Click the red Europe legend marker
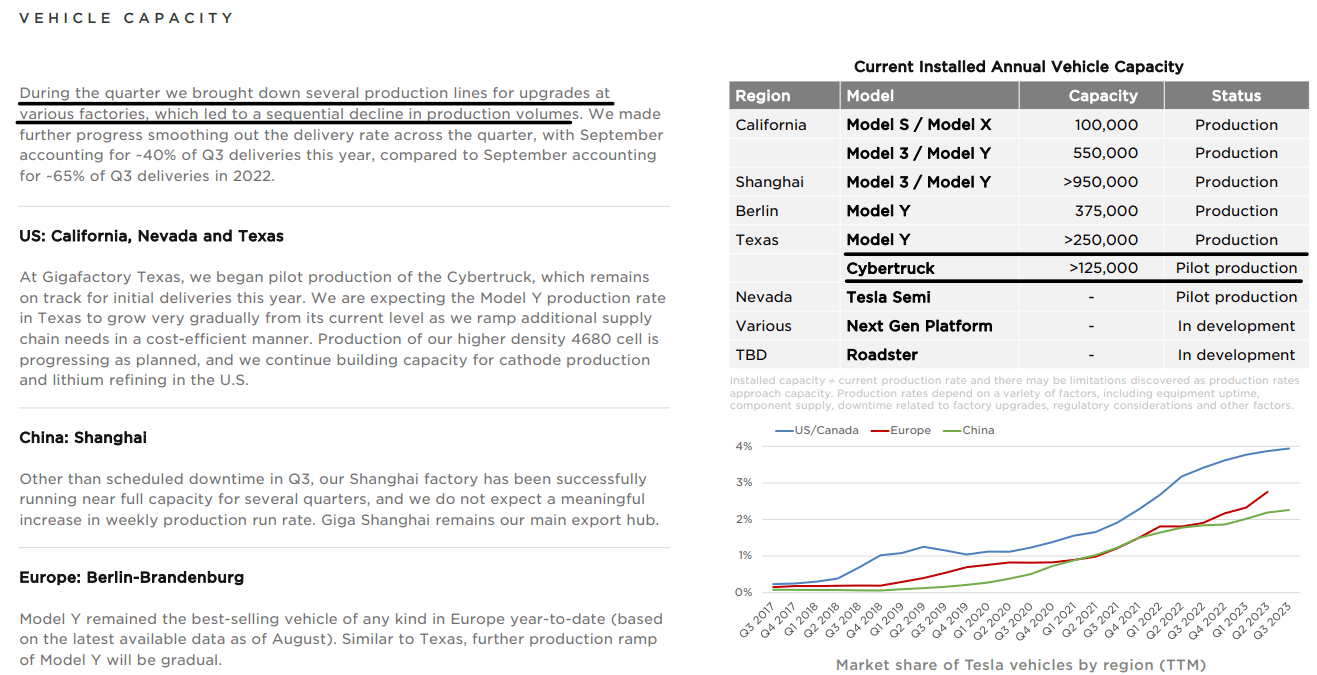Screen dimensions: 1317x675 tap(880, 430)
